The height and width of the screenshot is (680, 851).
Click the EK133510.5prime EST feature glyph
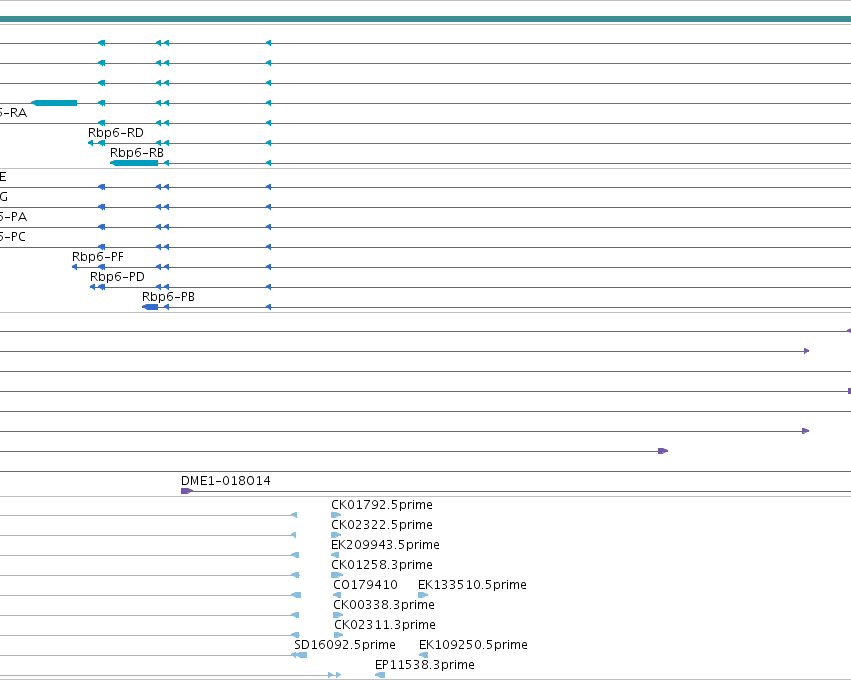tap(423, 595)
